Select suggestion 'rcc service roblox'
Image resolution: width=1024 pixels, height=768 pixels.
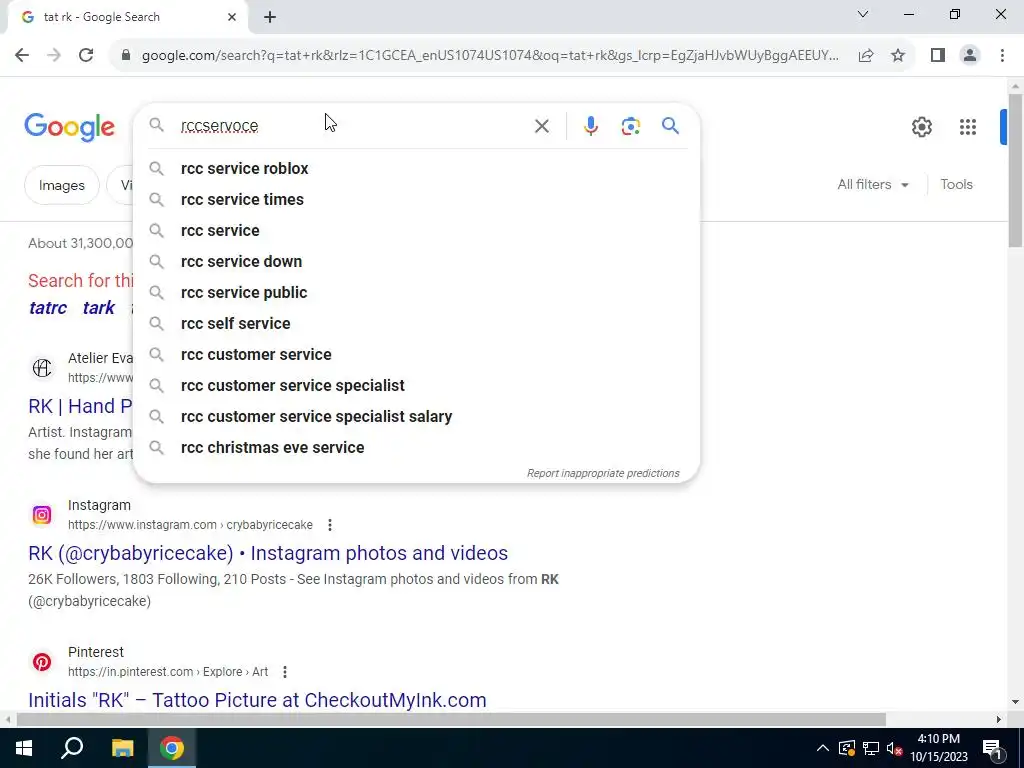coord(416,168)
